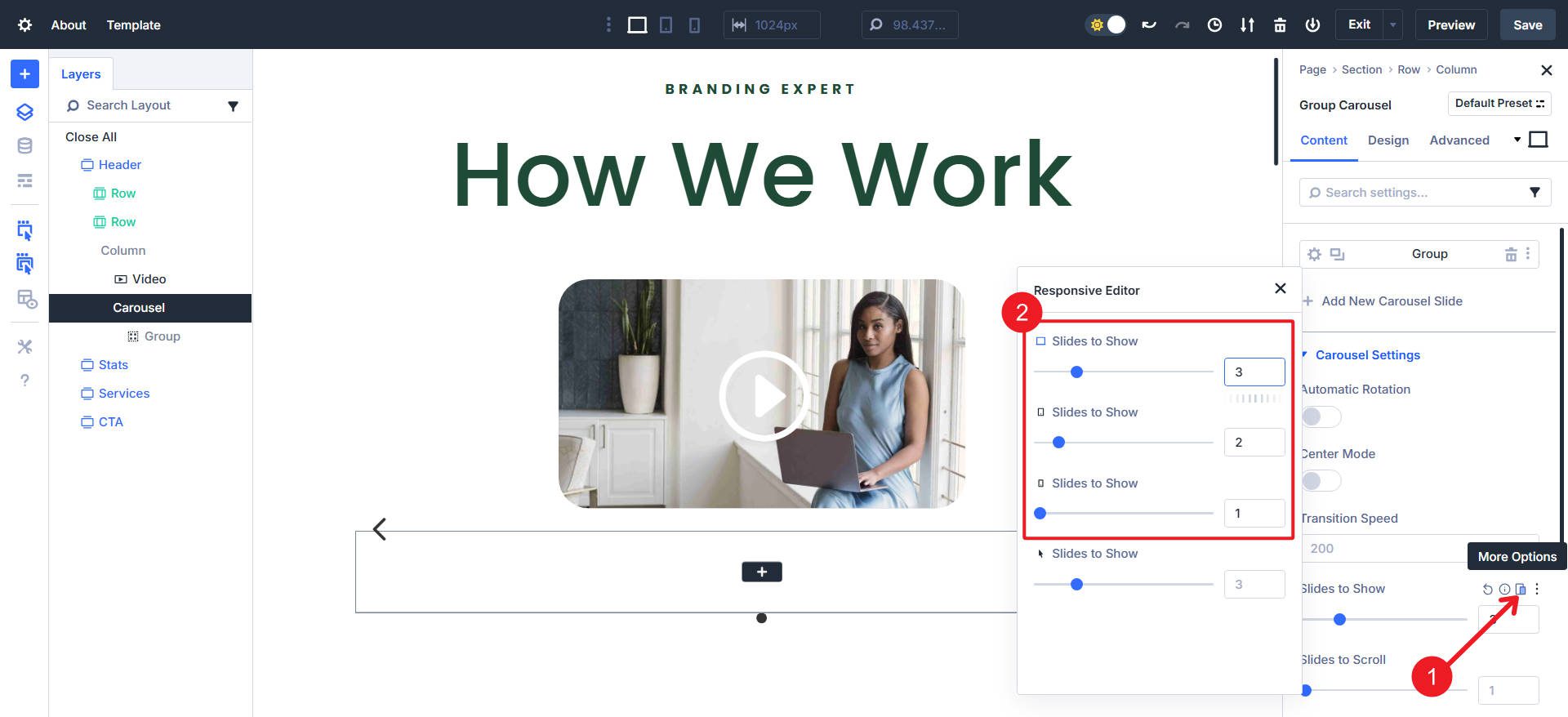Open the Default Preset dropdown
Image resolution: width=1568 pixels, height=717 pixels.
(x=1499, y=104)
